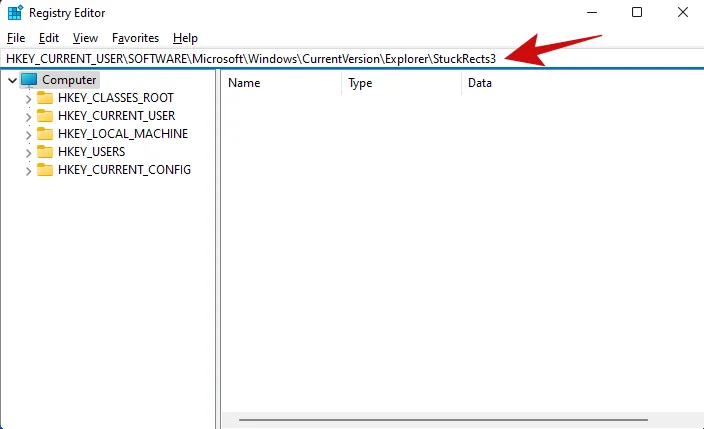Click the HKEY_LOCAL_MACHINE folder icon
Screen dimensions: 704x429
click(45, 134)
